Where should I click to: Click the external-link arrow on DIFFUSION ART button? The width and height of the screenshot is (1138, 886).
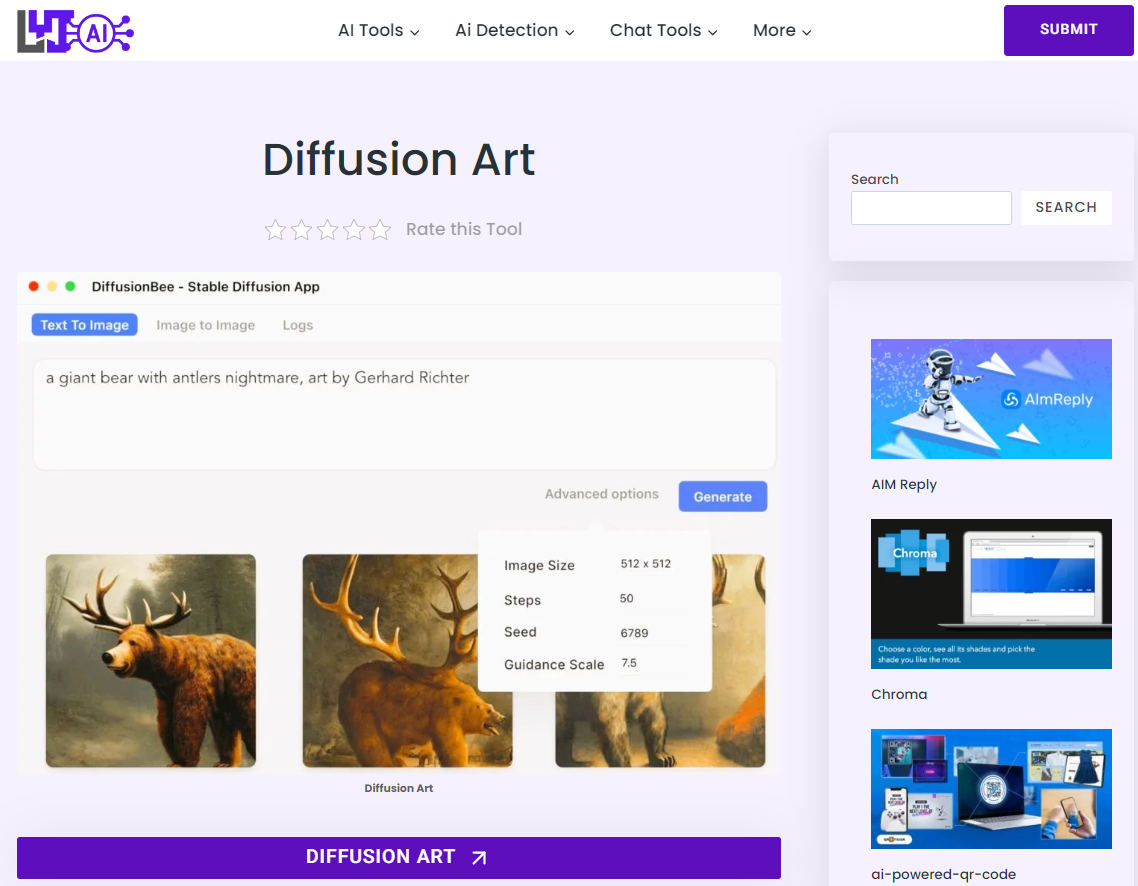tap(478, 857)
